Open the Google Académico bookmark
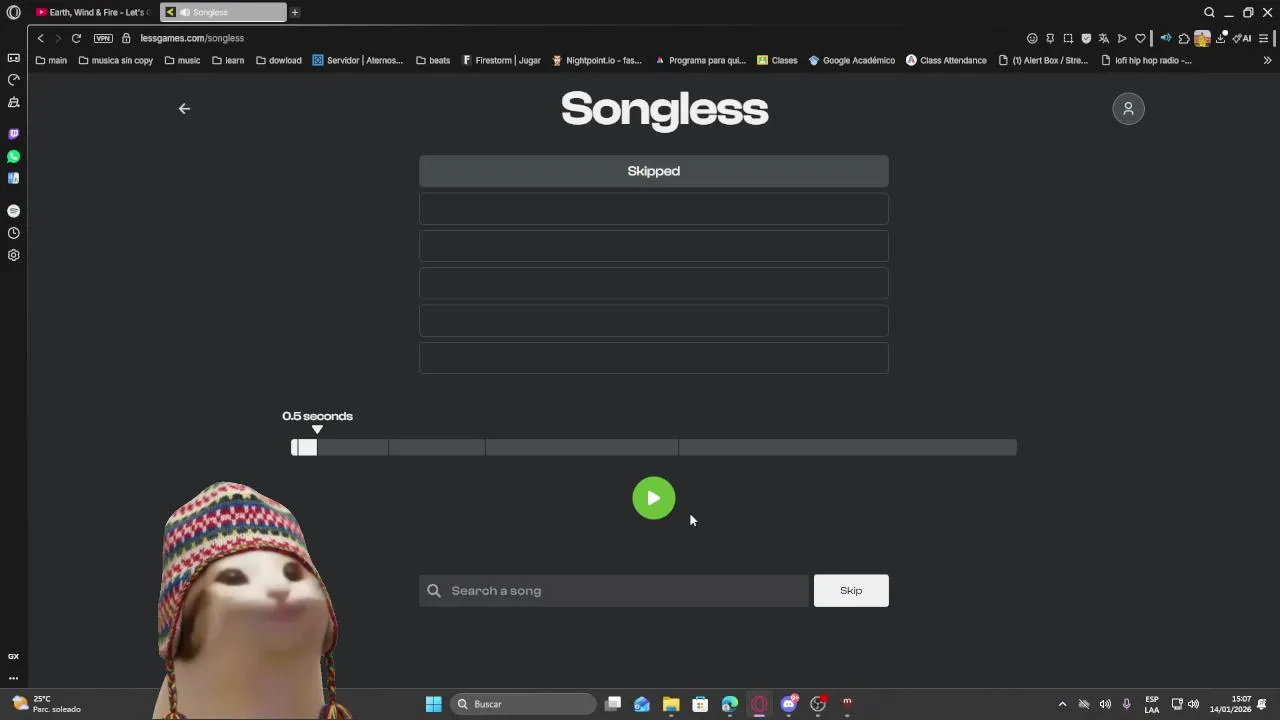 [x=851, y=60]
